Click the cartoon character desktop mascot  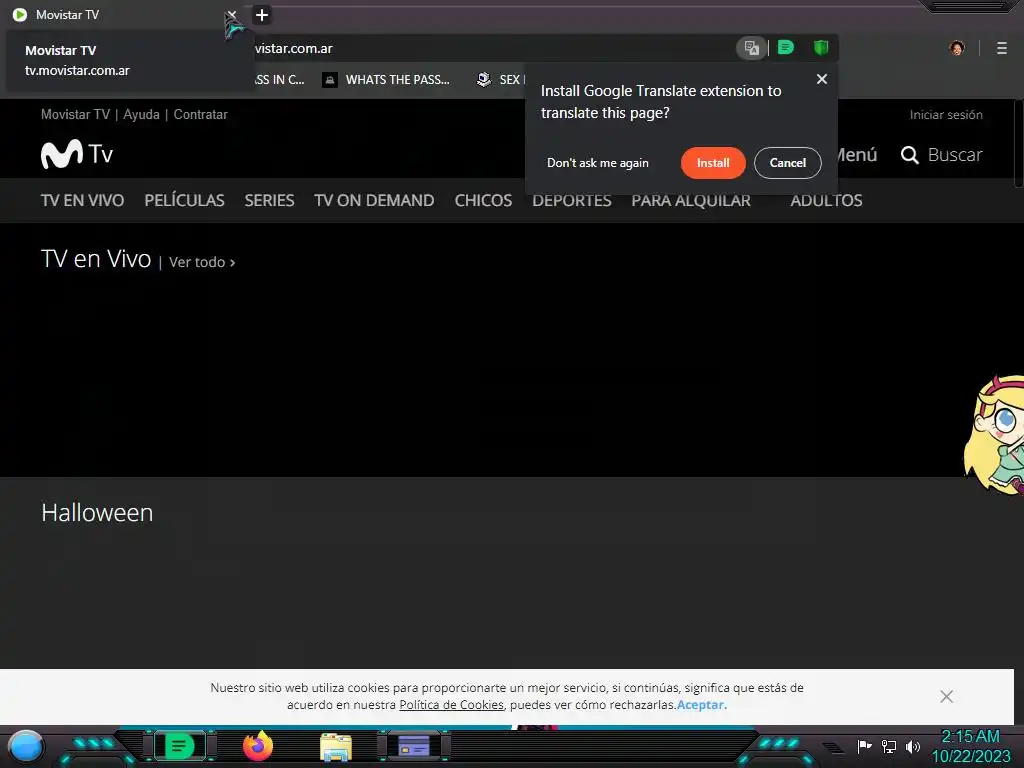[994, 434]
